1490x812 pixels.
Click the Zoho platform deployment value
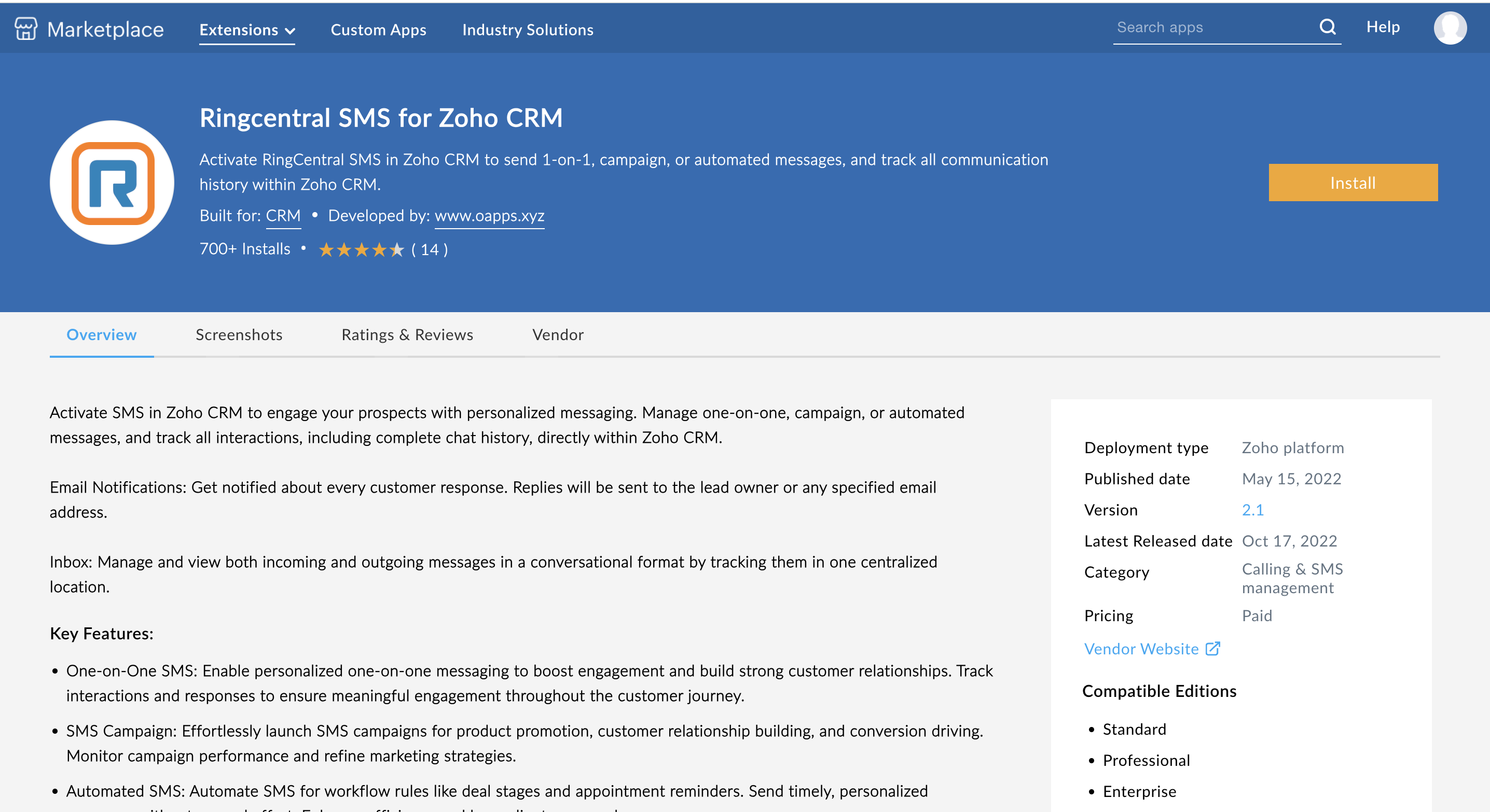point(1293,448)
